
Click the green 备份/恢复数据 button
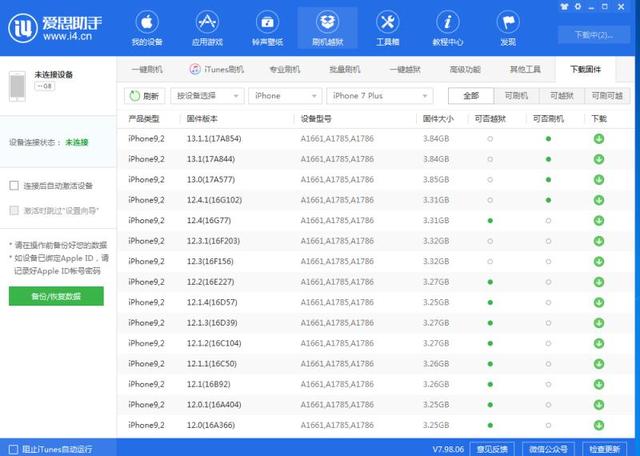point(56,297)
